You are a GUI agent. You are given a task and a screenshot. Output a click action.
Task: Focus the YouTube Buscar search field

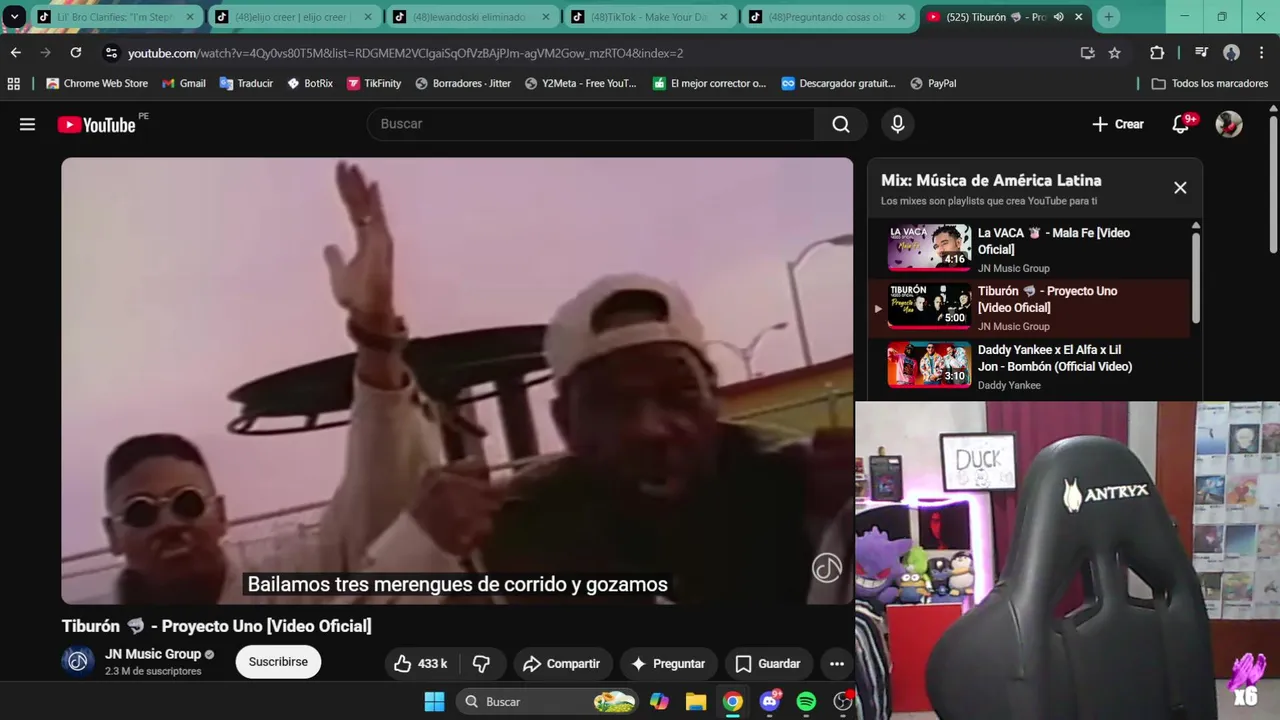pyautogui.click(x=591, y=124)
